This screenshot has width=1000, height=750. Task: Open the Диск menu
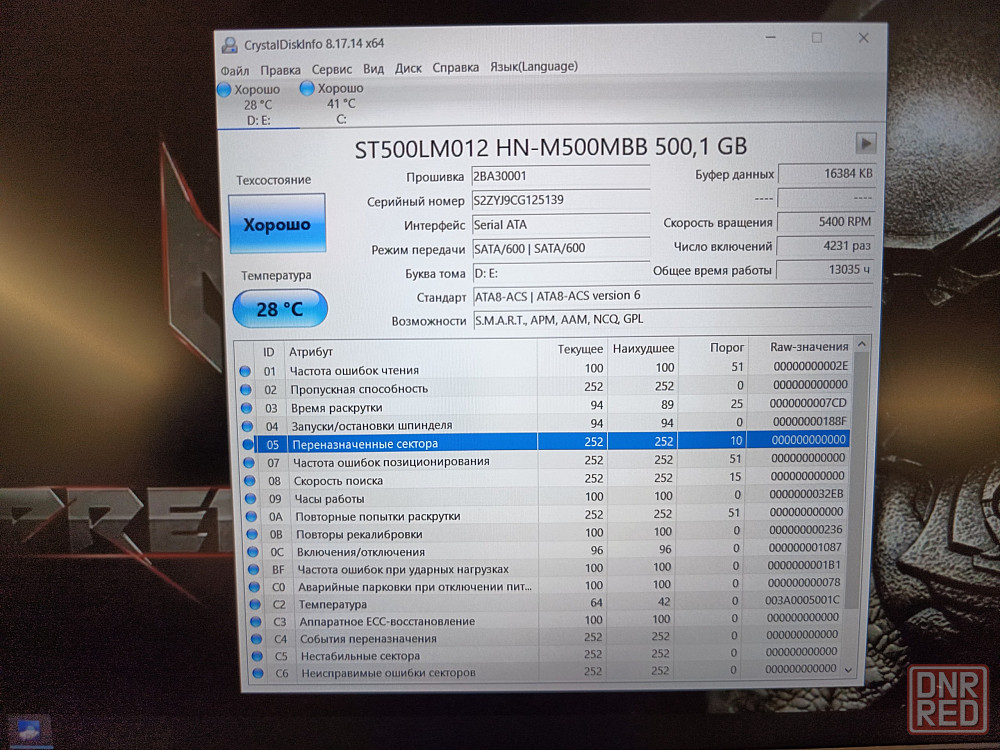point(408,69)
